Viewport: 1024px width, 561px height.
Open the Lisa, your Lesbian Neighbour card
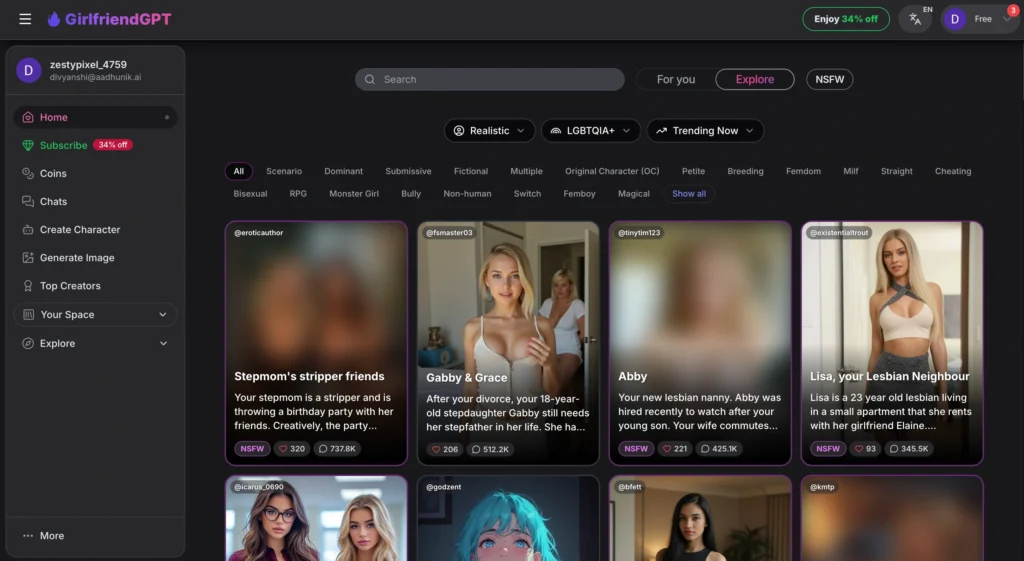[x=891, y=343]
